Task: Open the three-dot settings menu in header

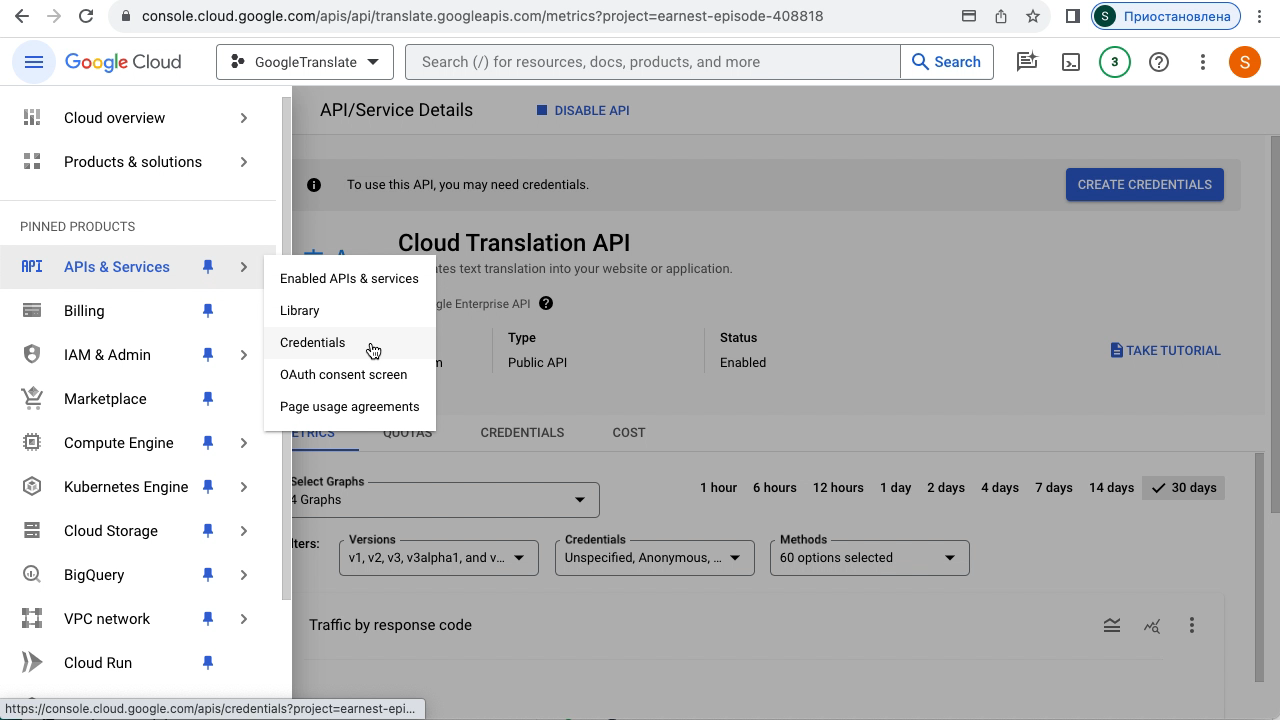Action: click(1203, 62)
